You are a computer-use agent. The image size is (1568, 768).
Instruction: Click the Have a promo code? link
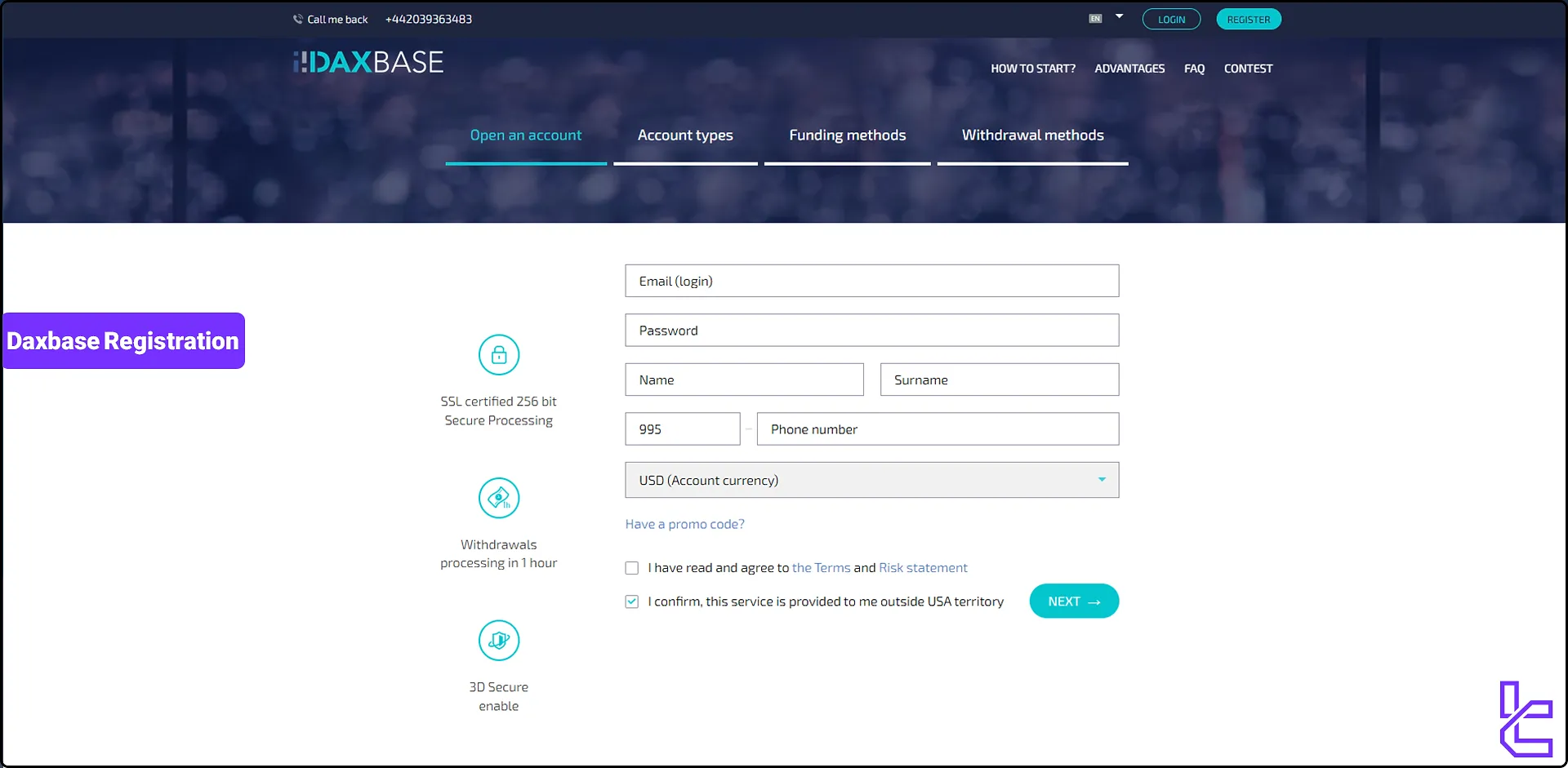click(685, 524)
